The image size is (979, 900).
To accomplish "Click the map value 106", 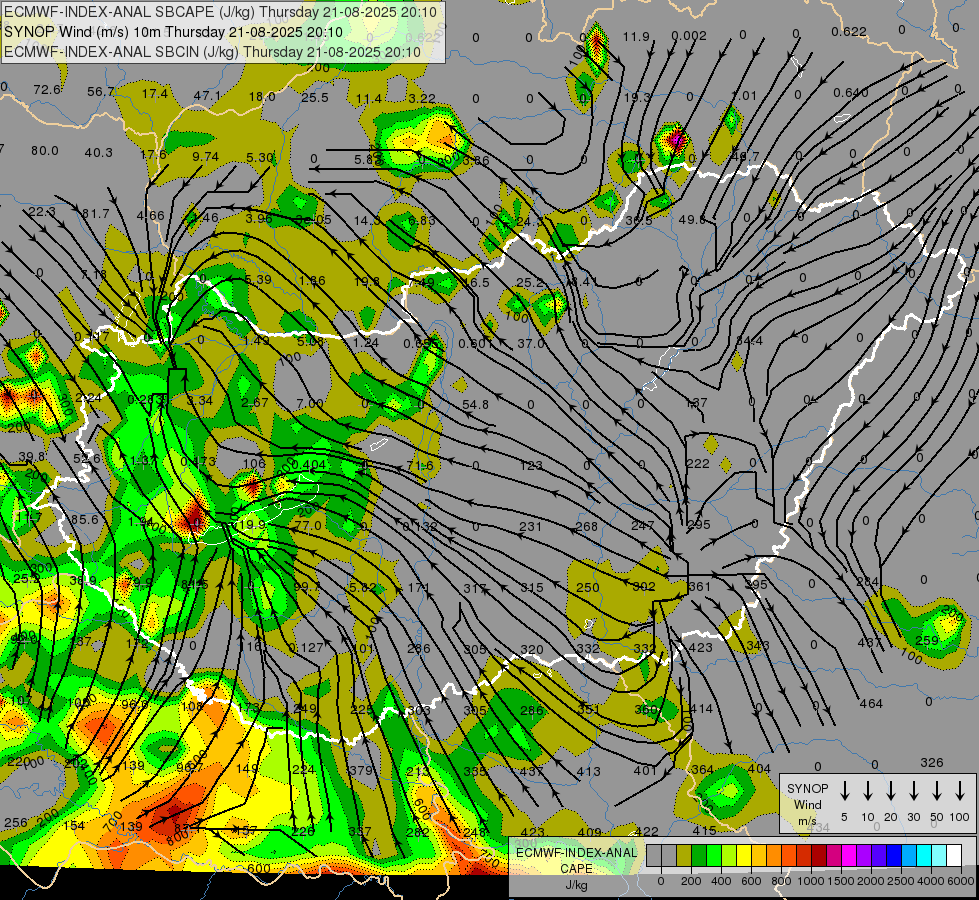I will pos(254,463).
